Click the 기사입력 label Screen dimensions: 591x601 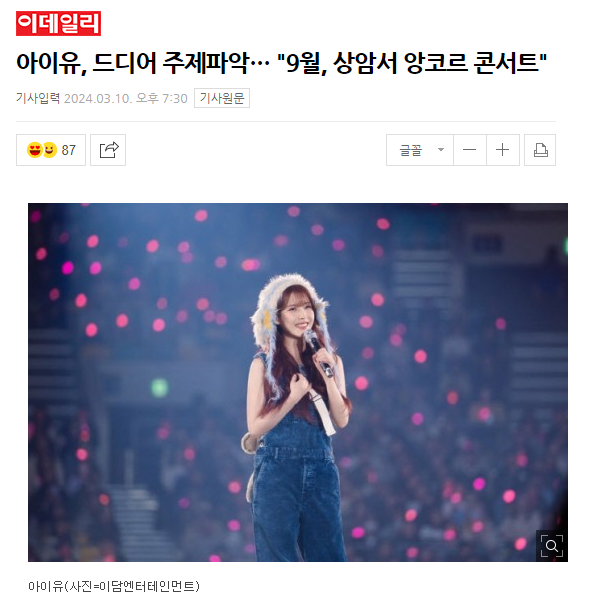click(x=38, y=98)
